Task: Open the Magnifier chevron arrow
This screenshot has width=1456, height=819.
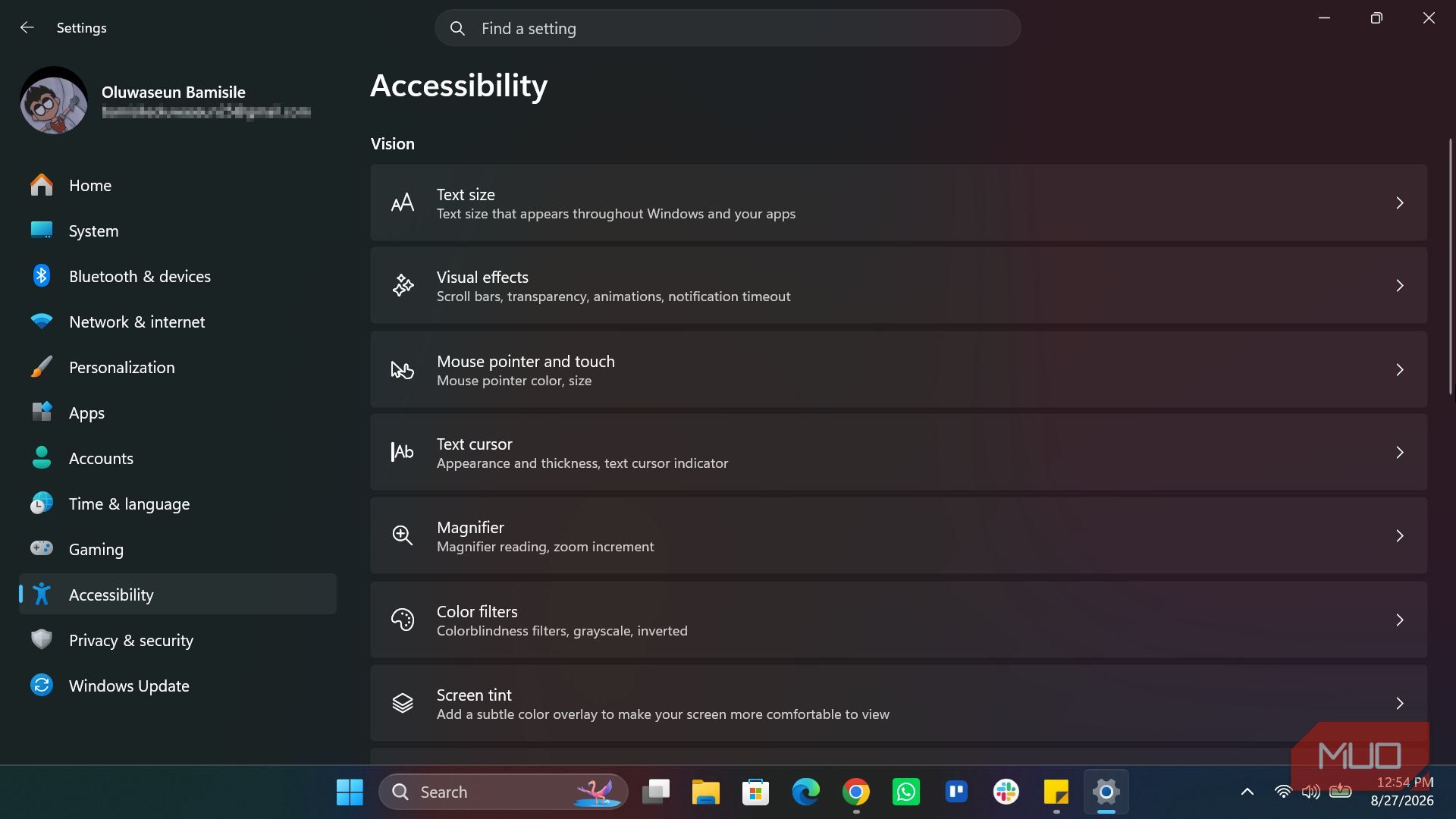Action: tap(1400, 536)
